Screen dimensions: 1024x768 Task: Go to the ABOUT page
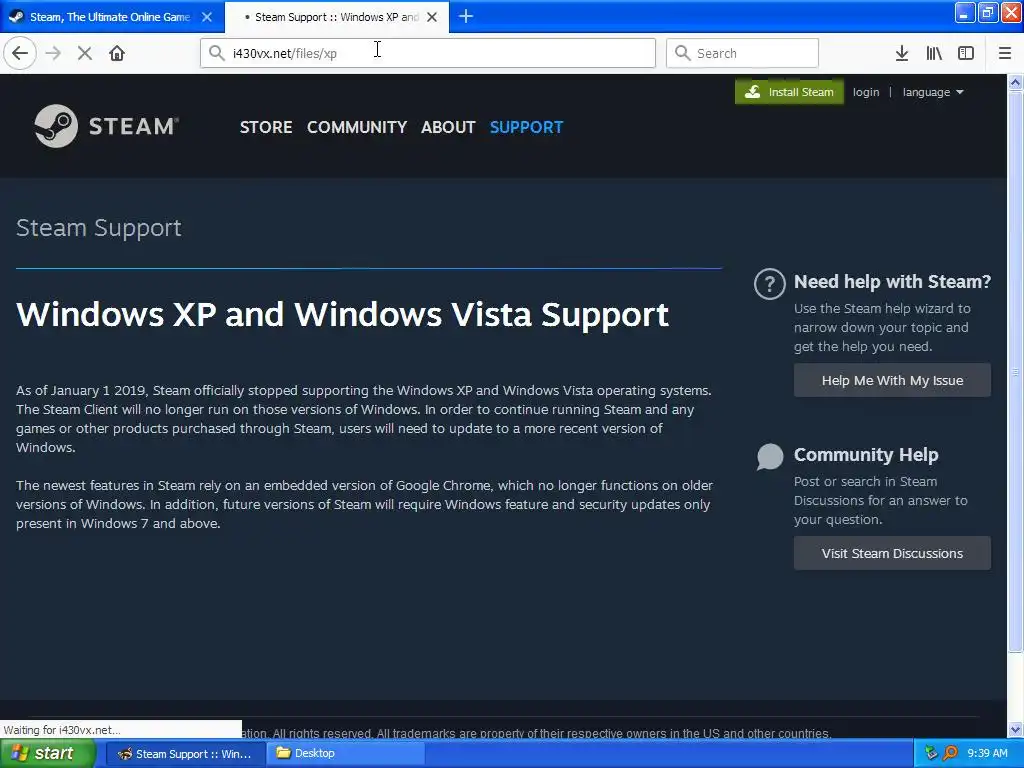[x=448, y=127]
